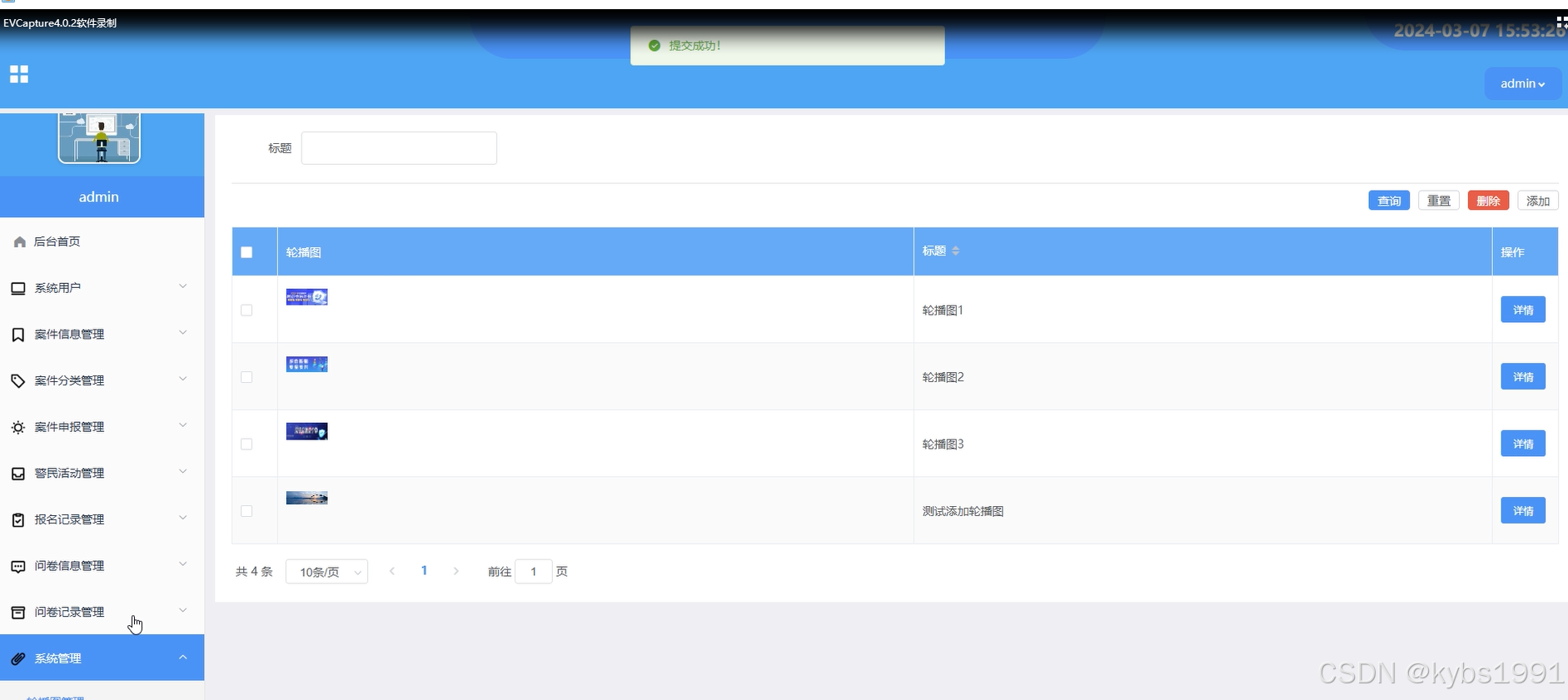This screenshot has height=700, width=1568.
Task: Go to next page arrow in pagination
Action: point(456,571)
